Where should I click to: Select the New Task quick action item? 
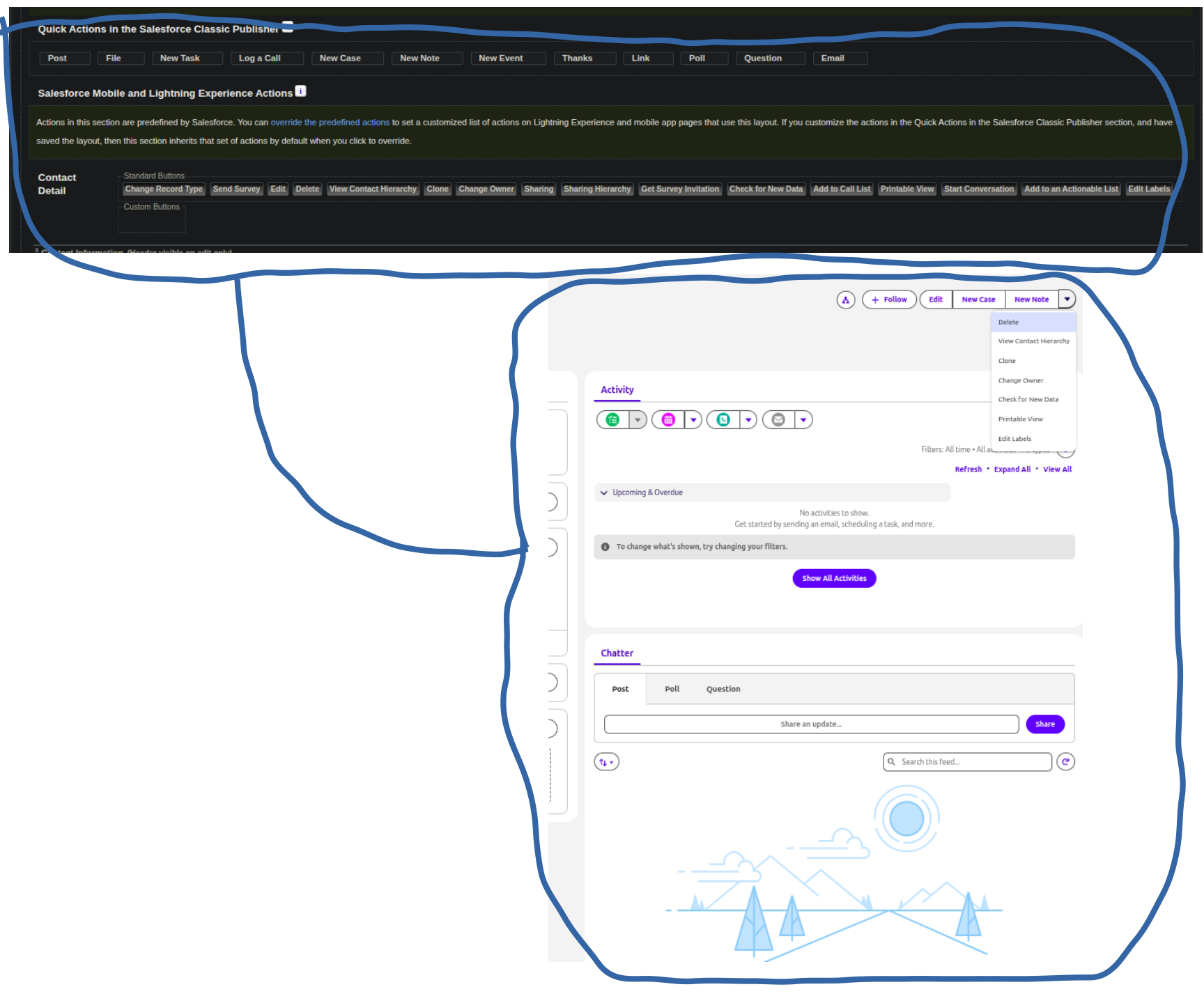point(187,59)
